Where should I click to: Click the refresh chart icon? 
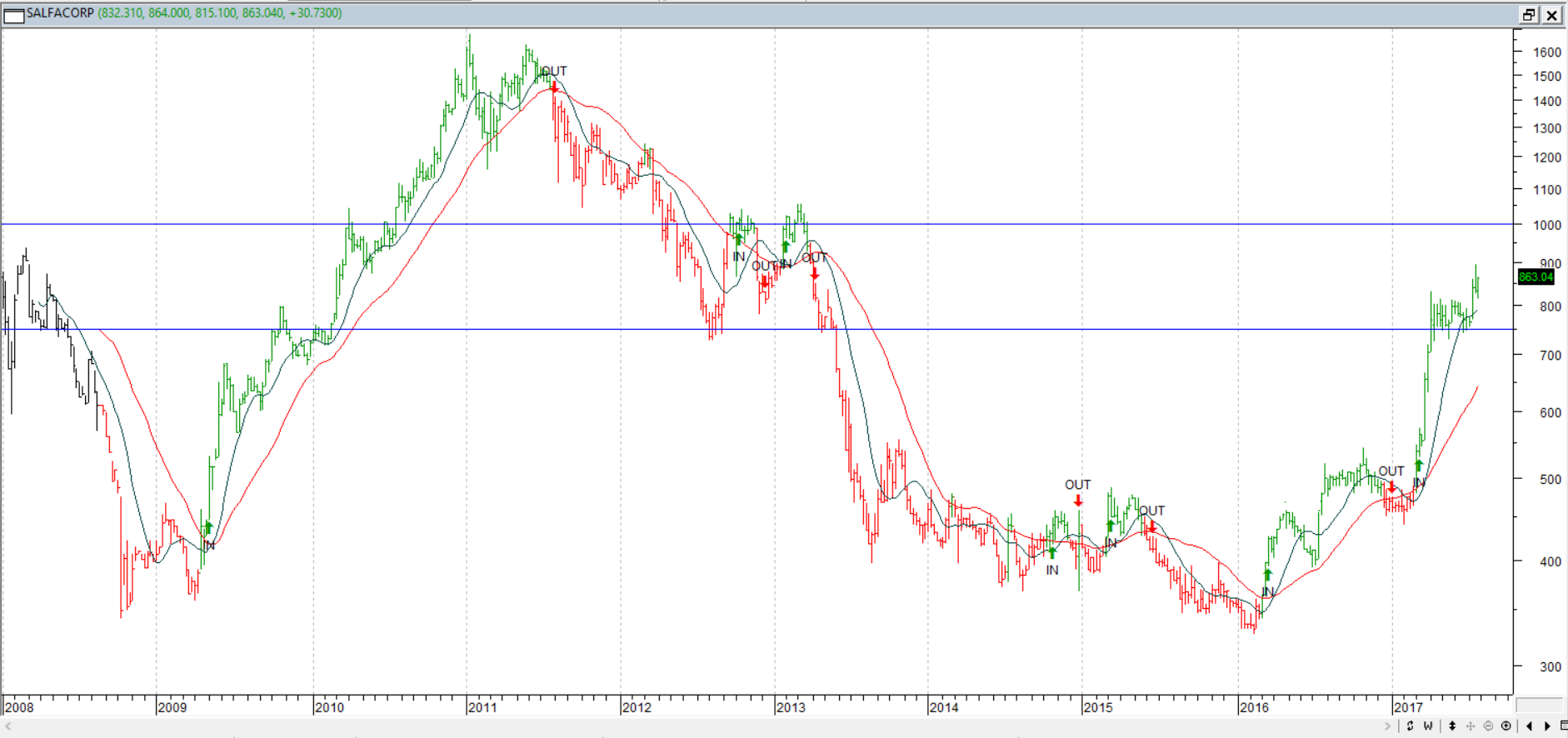click(x=1410, y=726)
